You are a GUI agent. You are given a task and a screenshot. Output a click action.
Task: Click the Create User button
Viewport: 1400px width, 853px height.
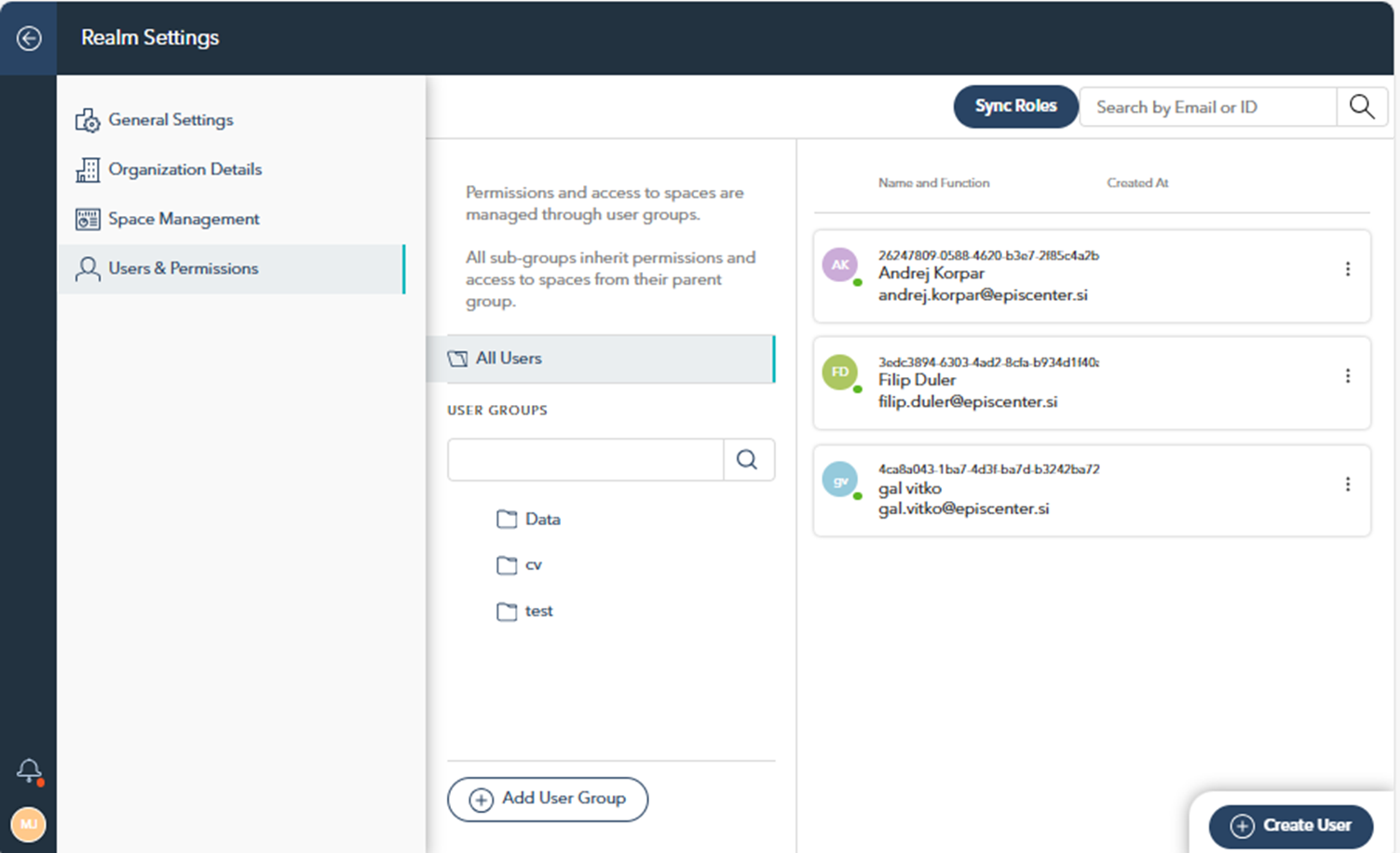click(1291, 826)
